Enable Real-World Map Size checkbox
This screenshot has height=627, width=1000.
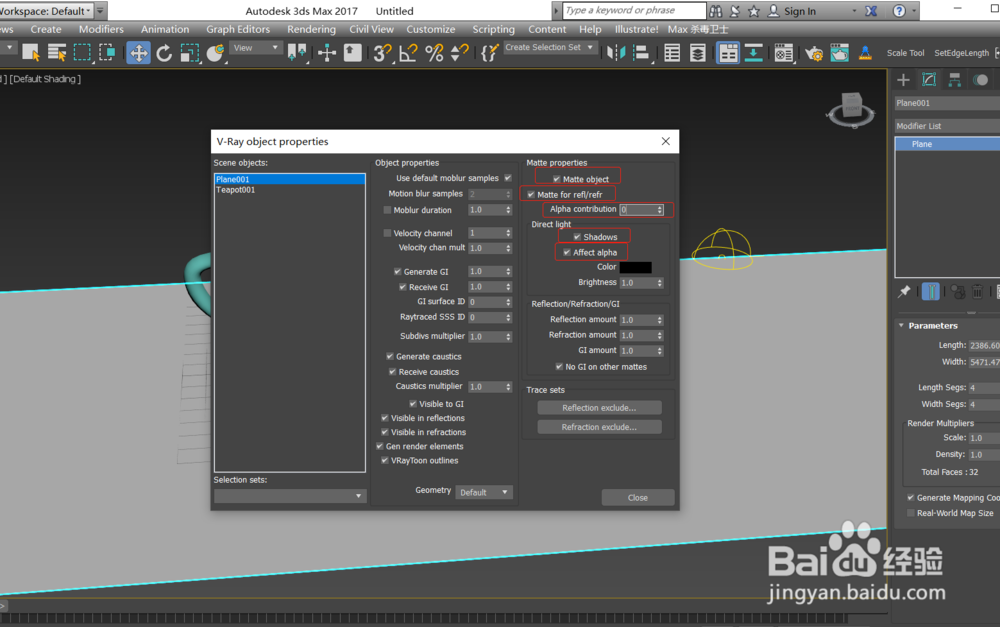point(911,513)
